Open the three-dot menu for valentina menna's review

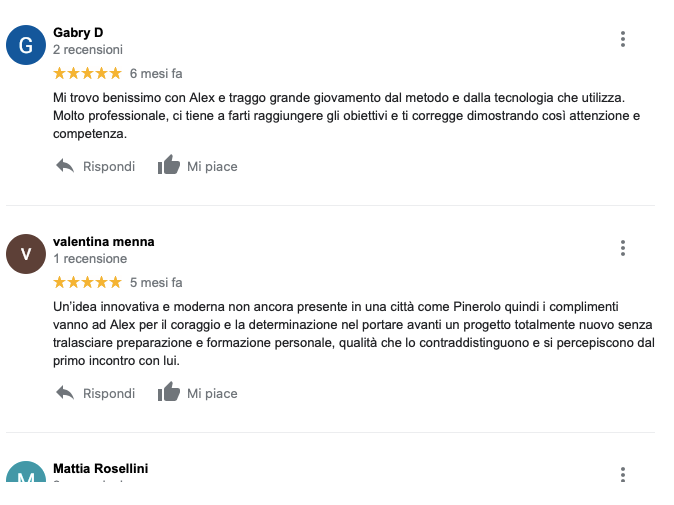(x=622, y=248)
